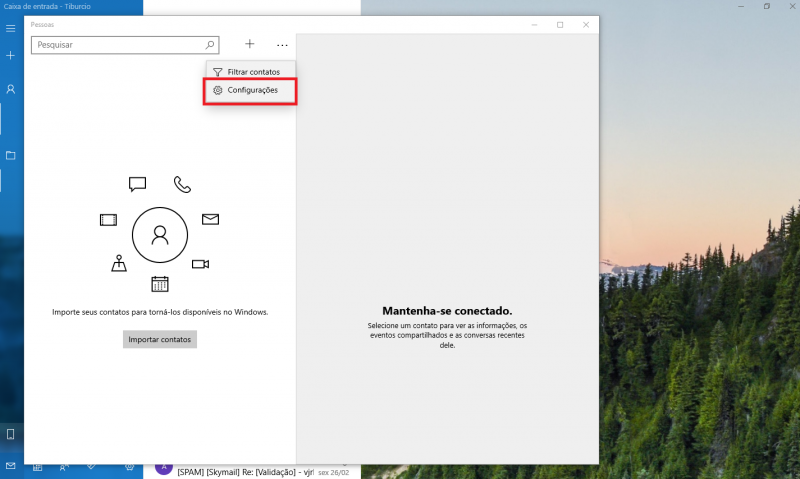This screenshot has width=800, height=479.
Task: Click the magnifier icon in the search box
Action: point(210,45)
